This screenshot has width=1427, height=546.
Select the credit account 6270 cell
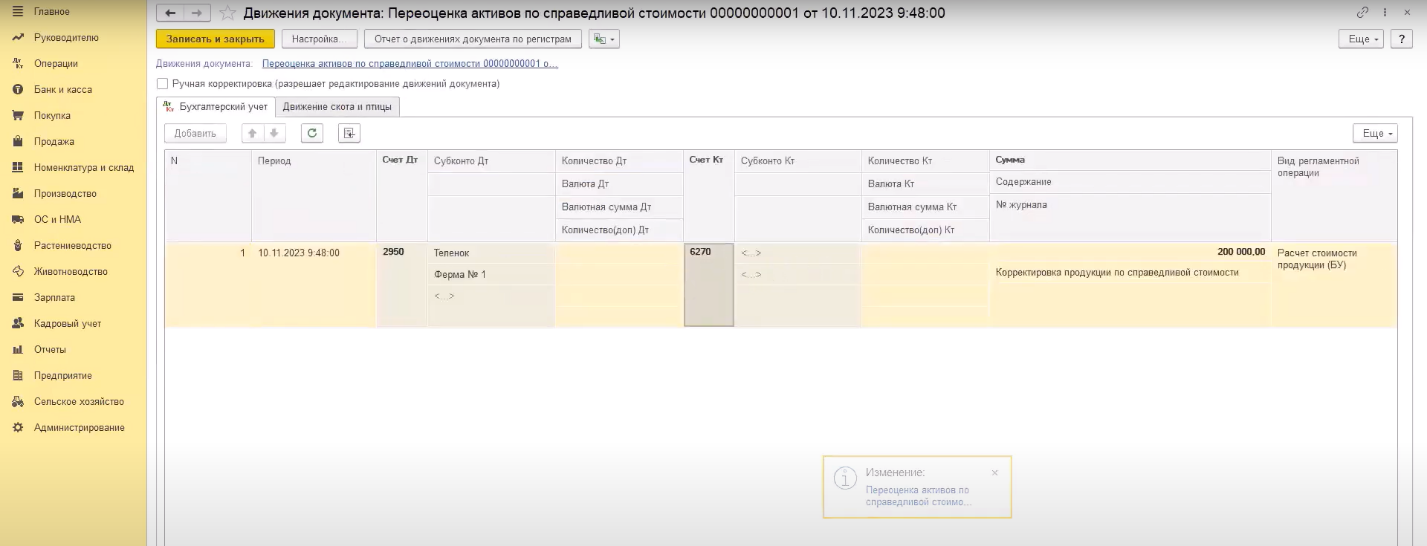[708, 284]
